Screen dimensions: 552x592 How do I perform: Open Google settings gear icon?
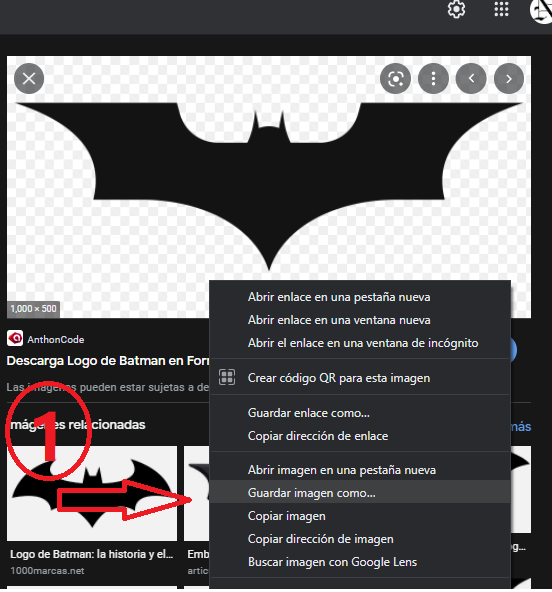tap(456, 9)
